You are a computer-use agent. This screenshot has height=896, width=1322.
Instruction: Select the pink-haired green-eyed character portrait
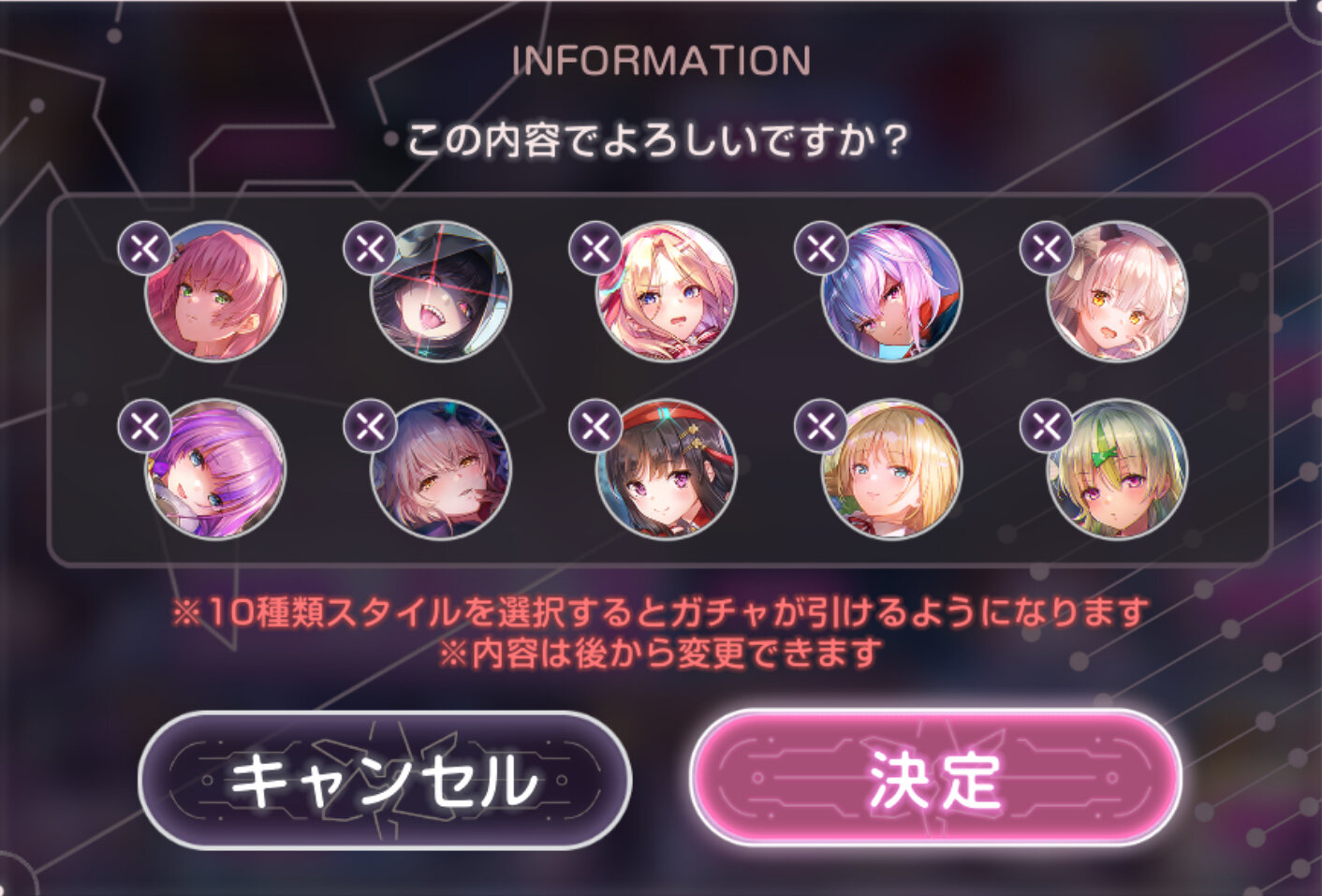pos(215,291)
